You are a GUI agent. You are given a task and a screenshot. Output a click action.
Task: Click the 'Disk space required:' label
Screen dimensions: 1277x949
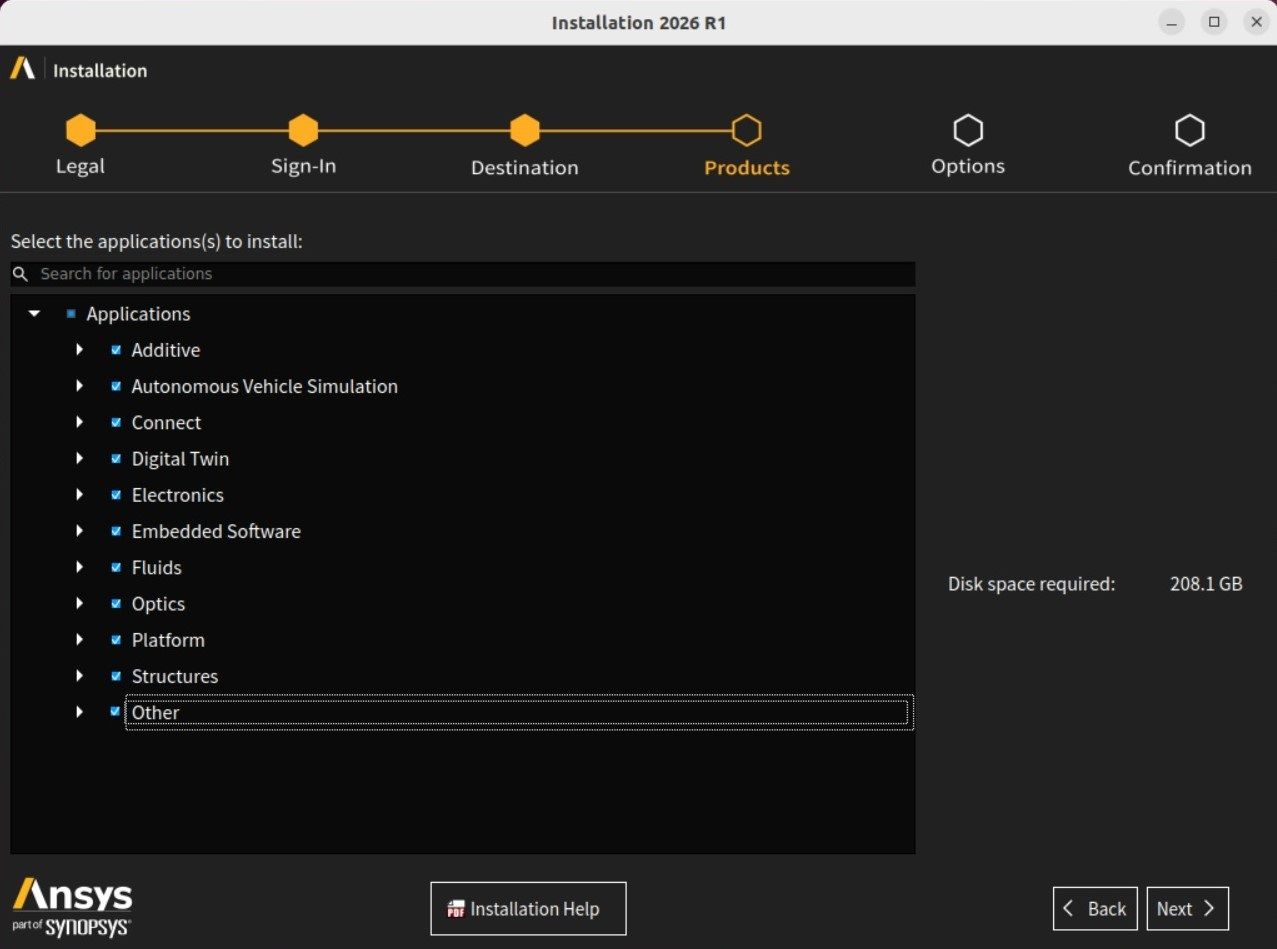tap(1031, 584)
